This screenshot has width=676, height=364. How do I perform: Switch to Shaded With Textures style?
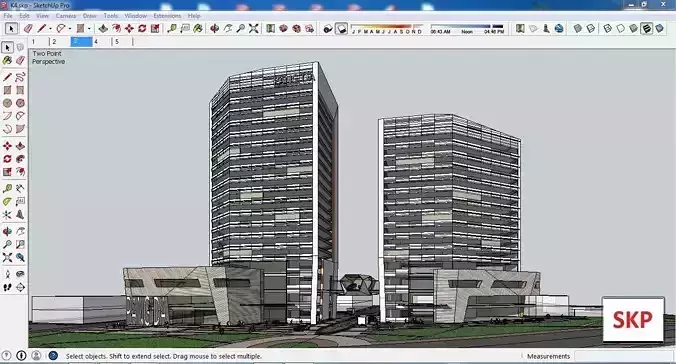coord(646,28)
